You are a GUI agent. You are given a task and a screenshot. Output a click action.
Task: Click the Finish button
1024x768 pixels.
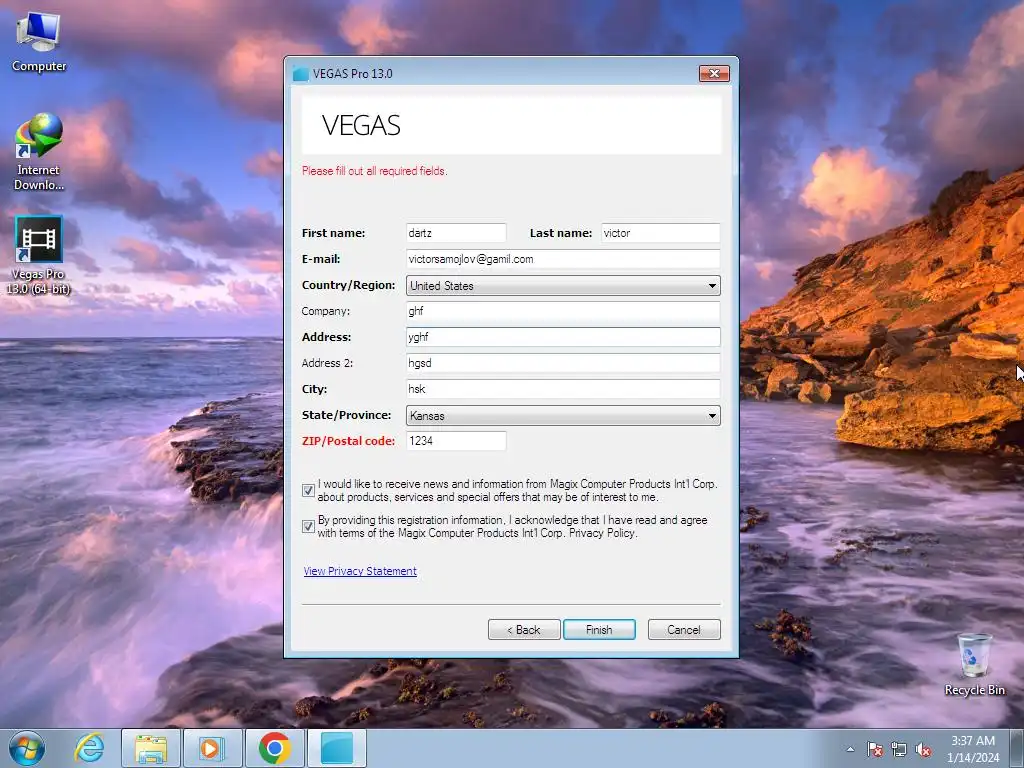pyautogui.click(x=599, y=630)
